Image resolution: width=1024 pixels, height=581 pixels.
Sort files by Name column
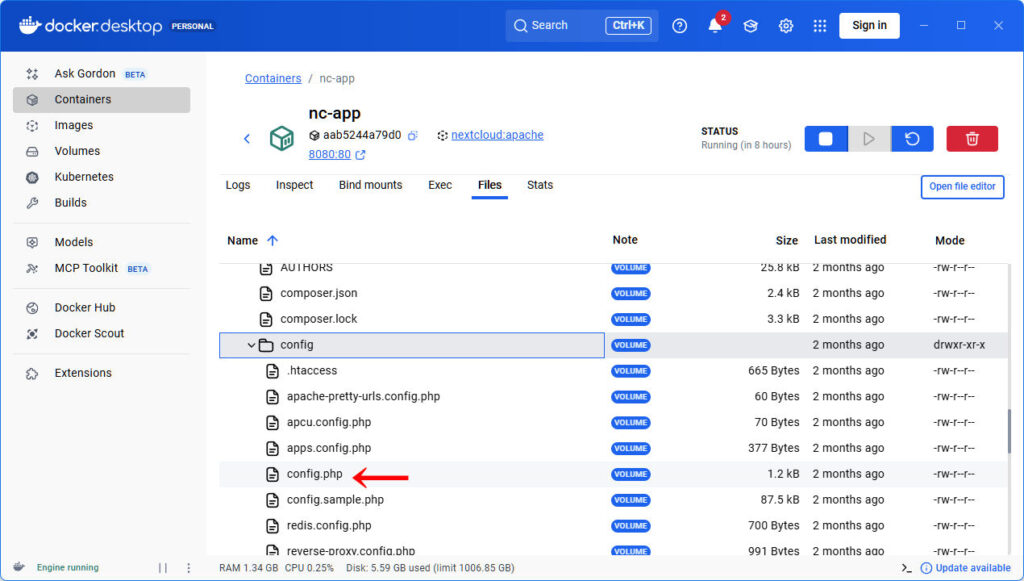point(243,240)
